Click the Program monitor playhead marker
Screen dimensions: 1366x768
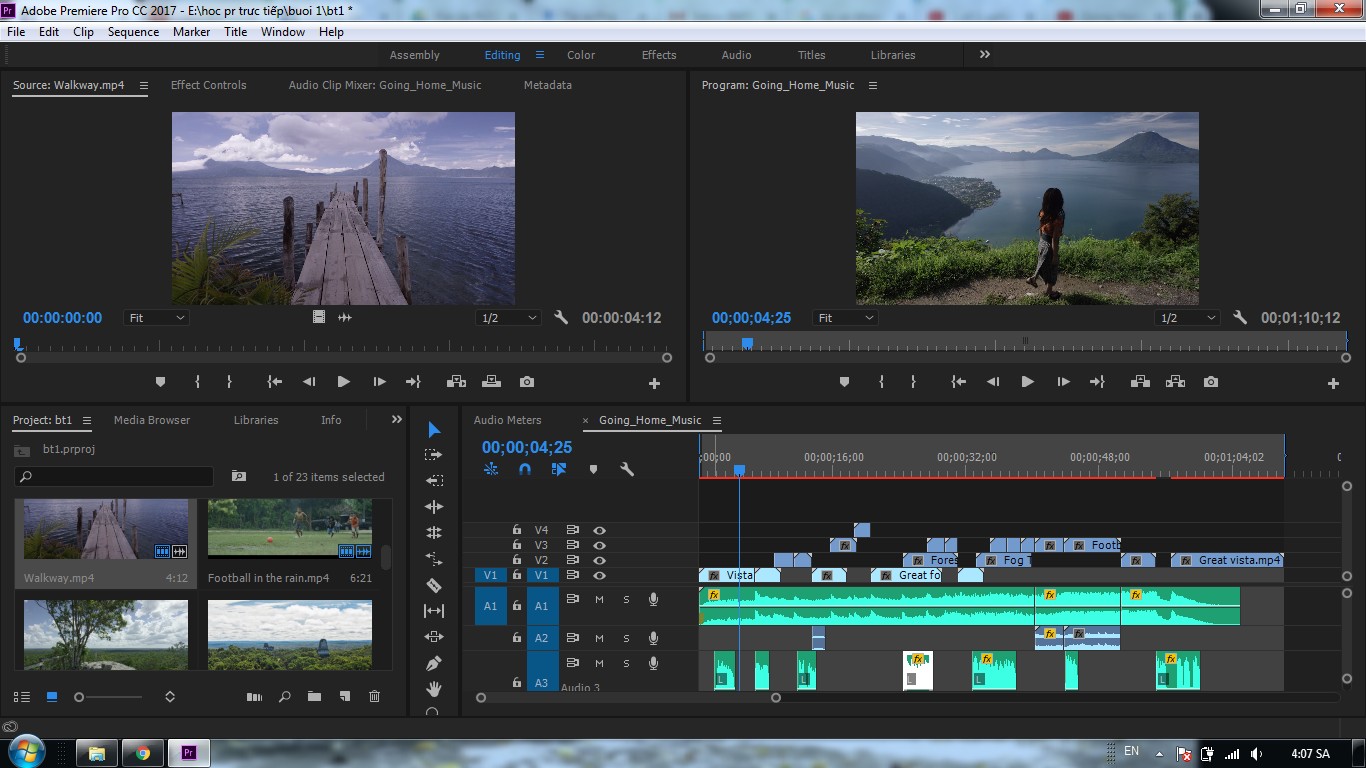(747, 343)
